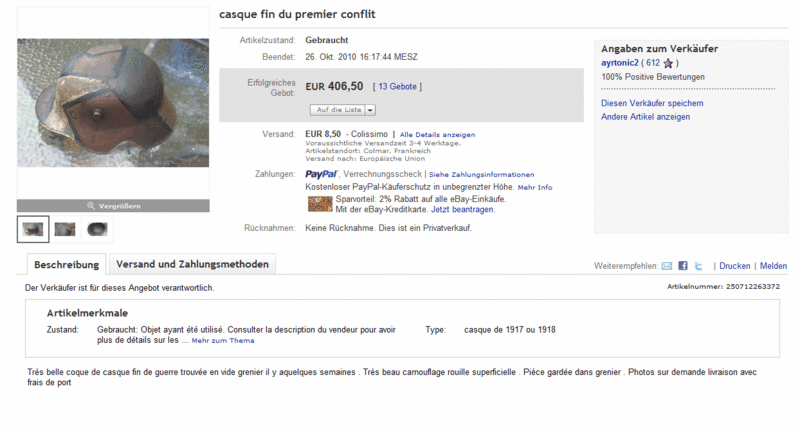Share listing on Facebook icon
The image size is (800, 429).
point(683,266)
